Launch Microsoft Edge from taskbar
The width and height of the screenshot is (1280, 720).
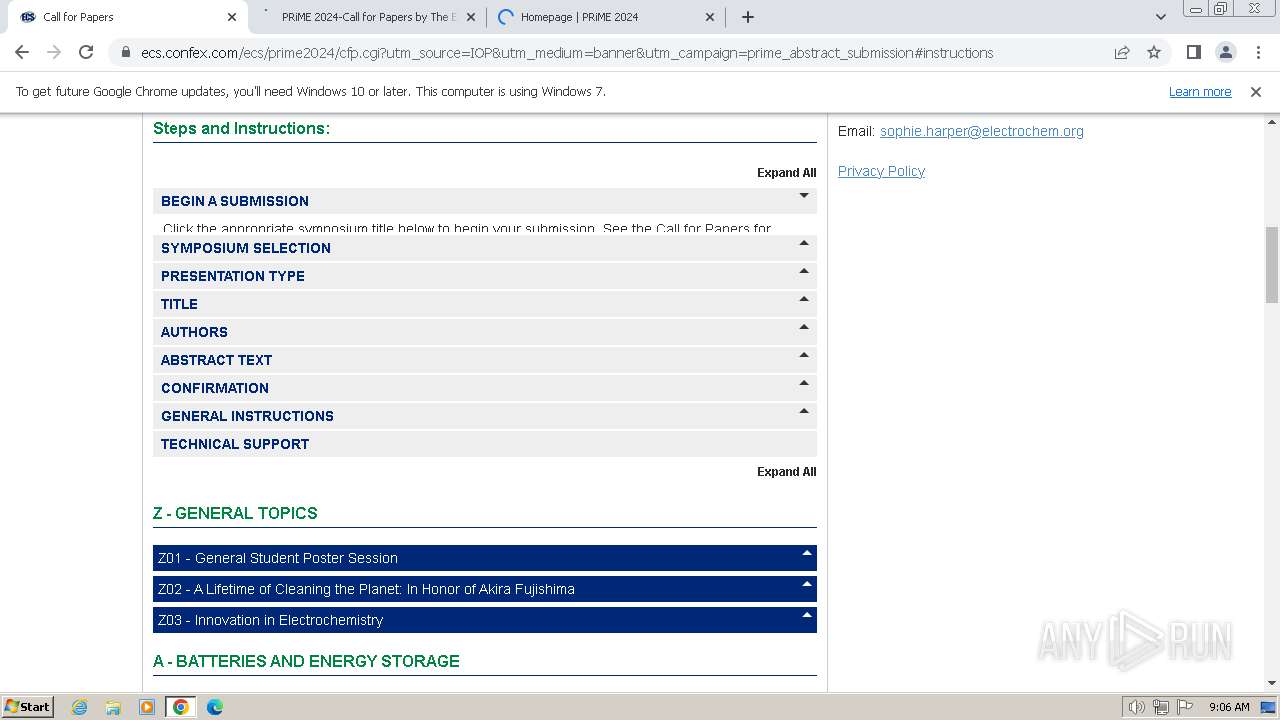coord(215,707)
